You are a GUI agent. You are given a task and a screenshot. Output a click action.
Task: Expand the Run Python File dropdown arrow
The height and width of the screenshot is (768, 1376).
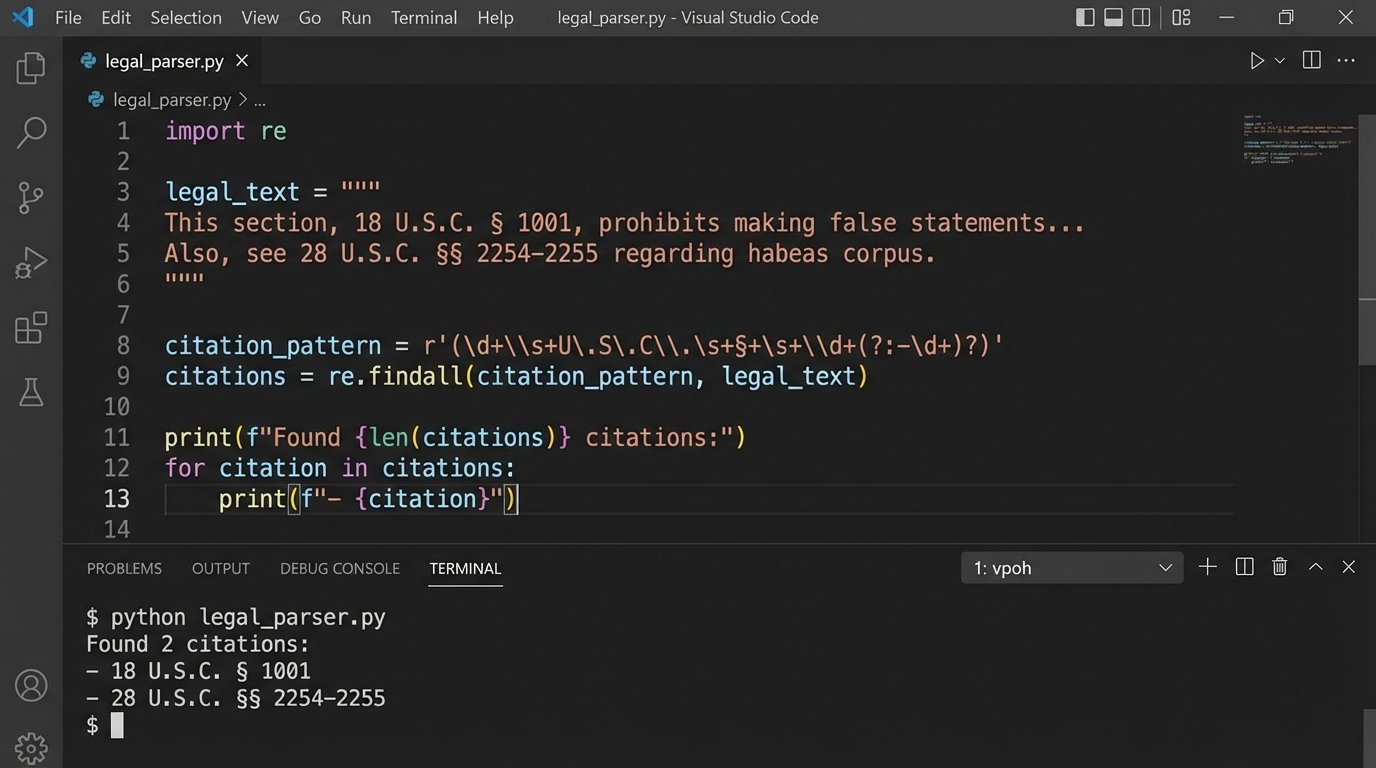1279,61
